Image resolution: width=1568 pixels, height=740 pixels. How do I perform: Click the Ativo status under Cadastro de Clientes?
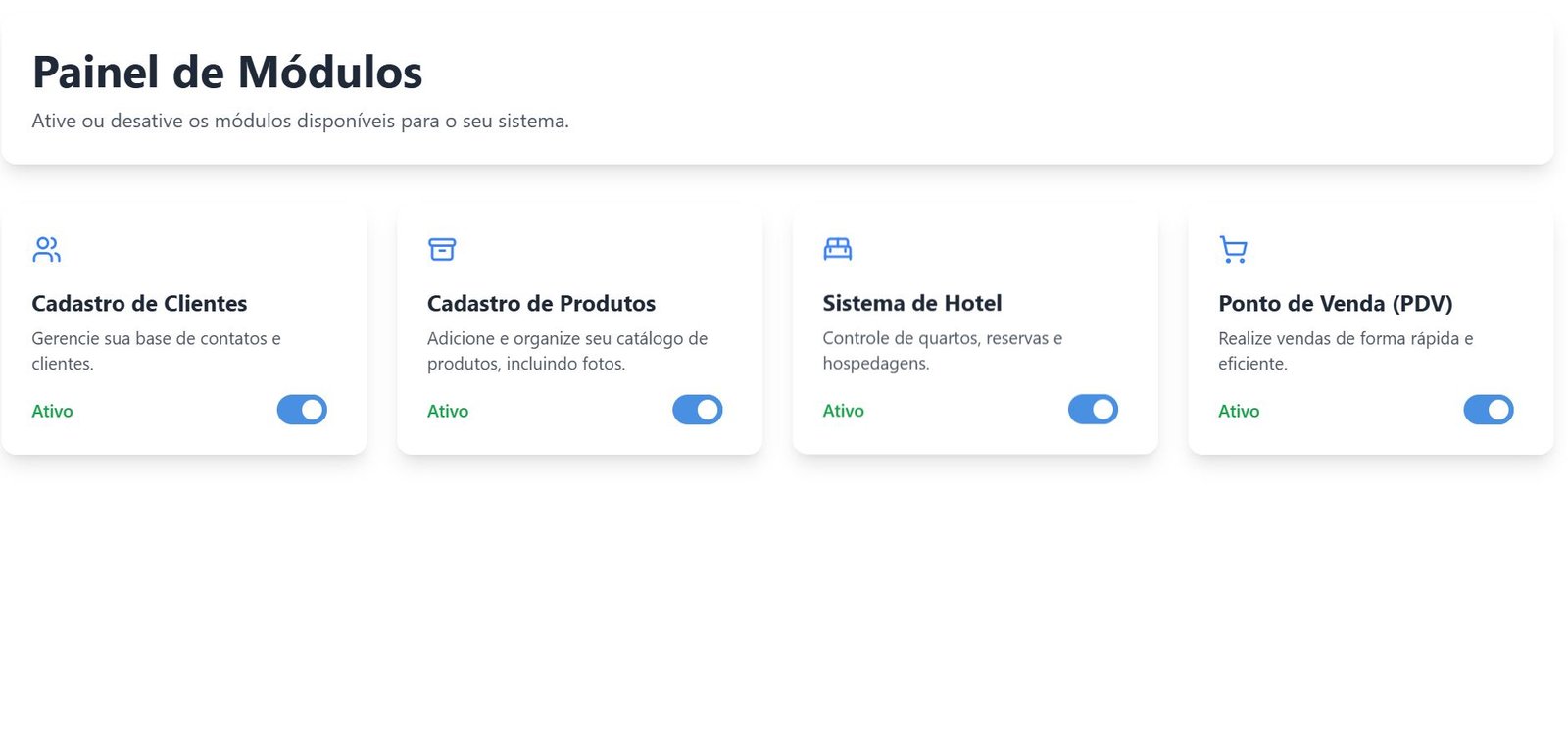pyautogui.click(x=52, y=412)
